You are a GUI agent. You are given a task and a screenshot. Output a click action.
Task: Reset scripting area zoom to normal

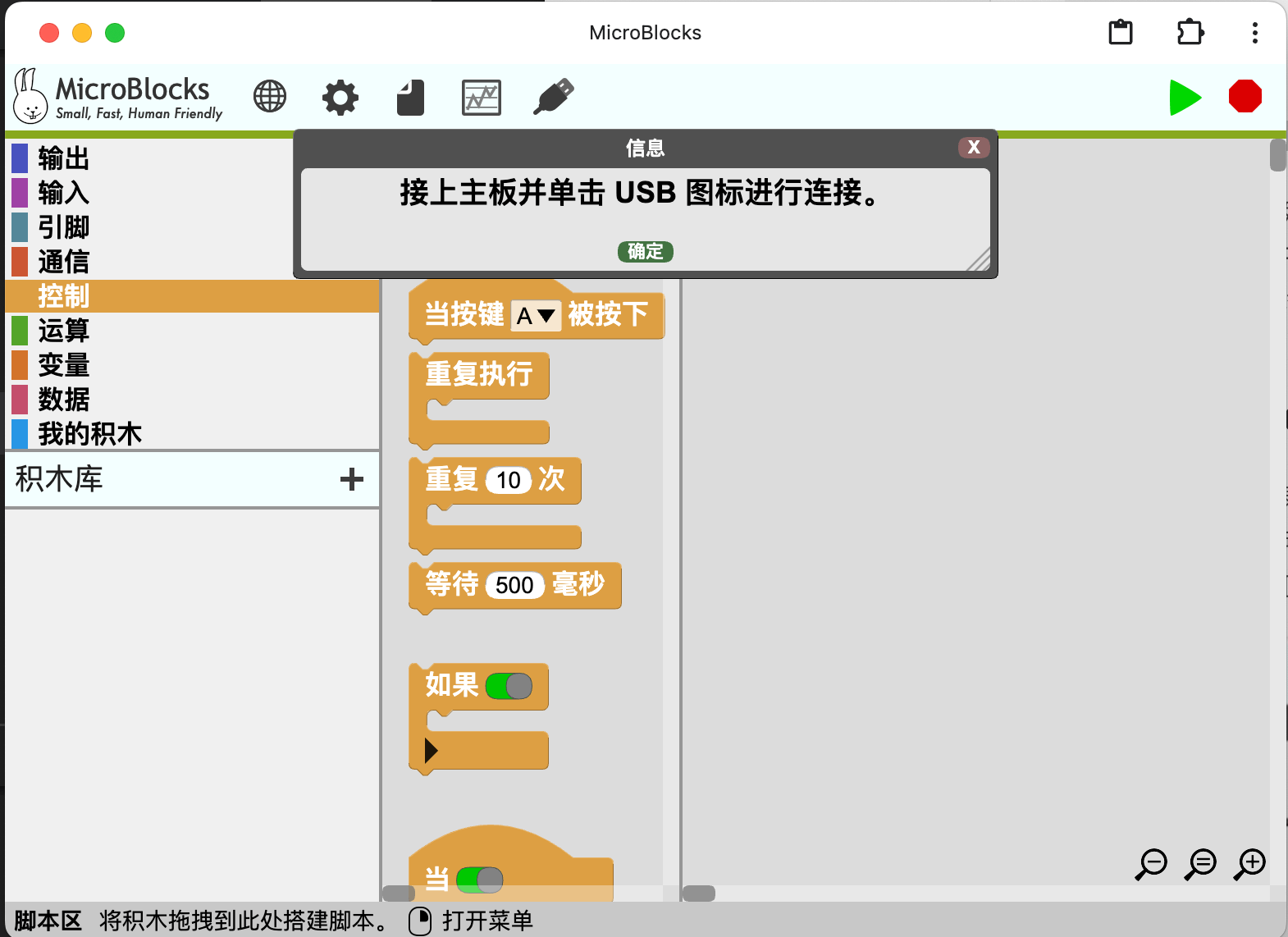pyautogui.click(x=1201, y=864)
